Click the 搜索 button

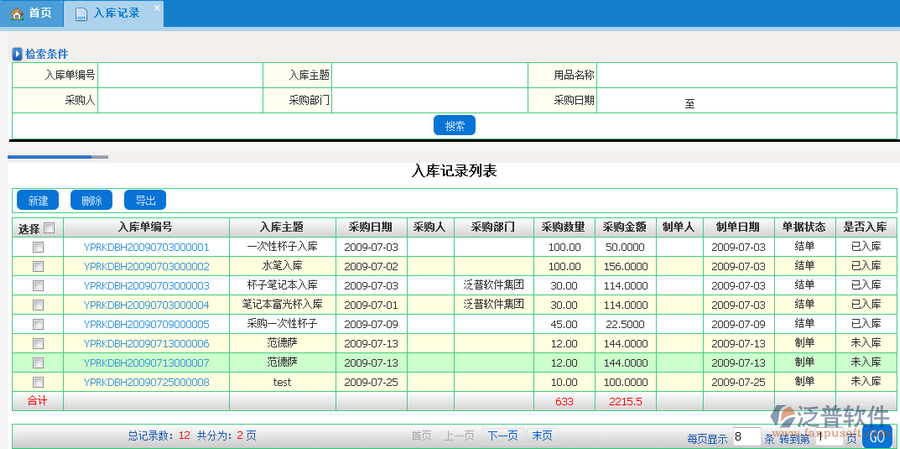(x=454, y=125)
